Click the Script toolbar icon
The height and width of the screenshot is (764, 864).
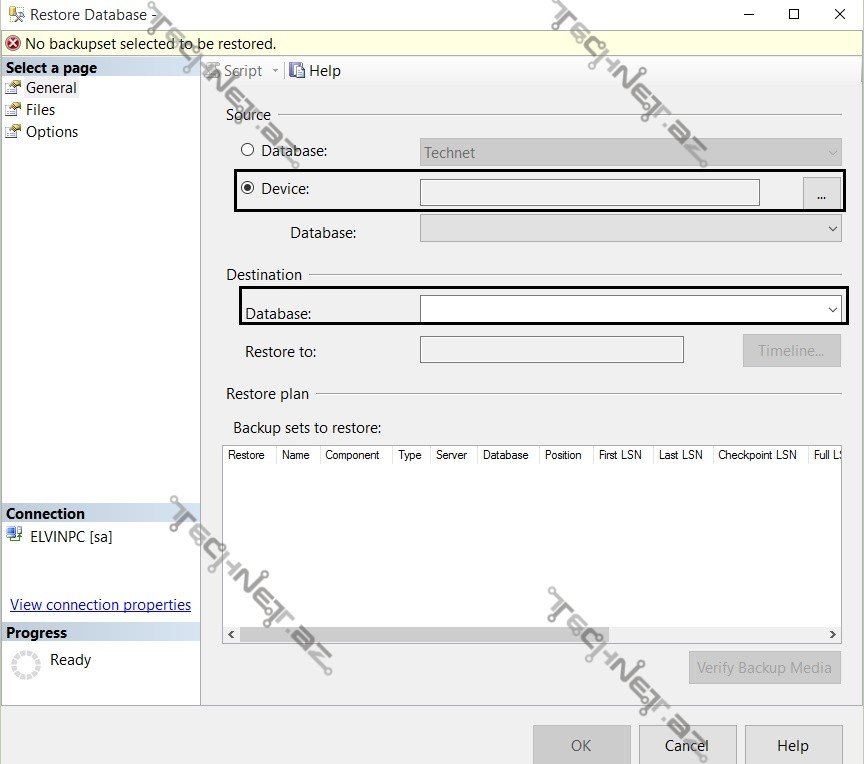(x=213, y=70)
